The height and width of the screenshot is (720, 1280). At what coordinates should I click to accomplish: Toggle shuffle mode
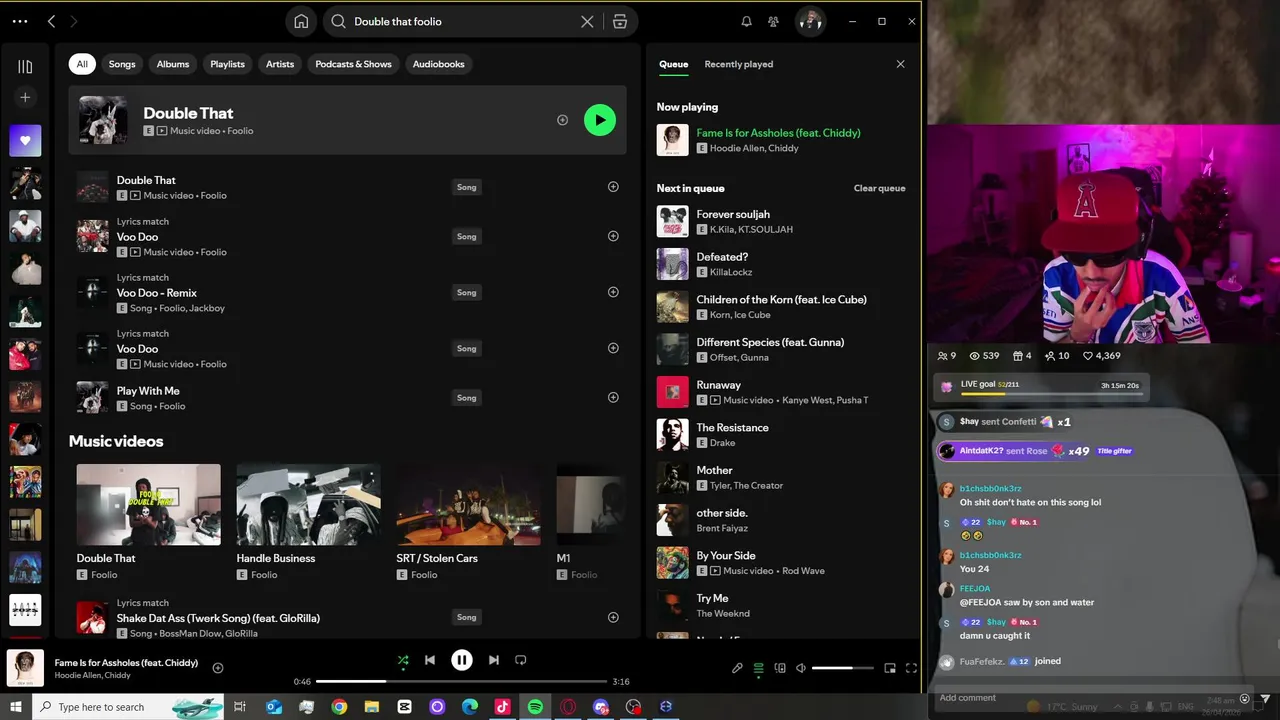(402, 660)
